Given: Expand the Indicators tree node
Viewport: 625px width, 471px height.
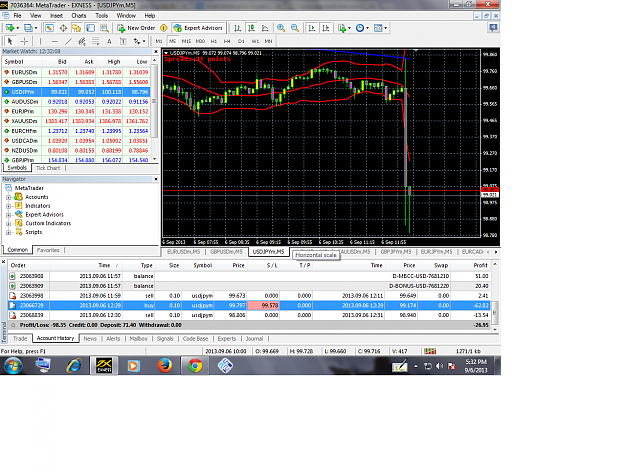Looking at the screenshot, I should click(x=8, y=206).
